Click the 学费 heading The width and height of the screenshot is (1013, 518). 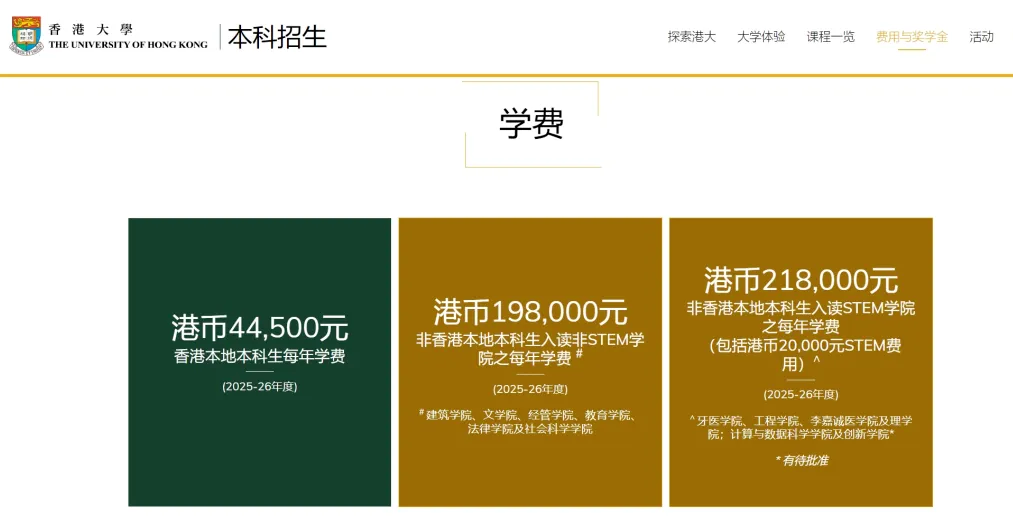532,123
